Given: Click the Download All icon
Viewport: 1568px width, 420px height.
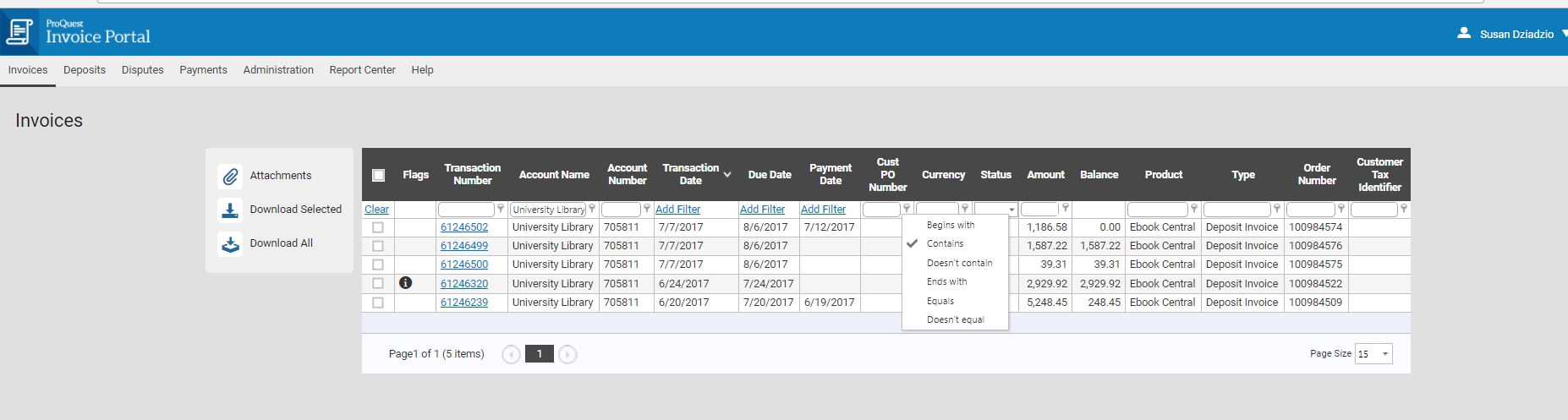Looking at the screenshot, I should [x=230, y=244].
